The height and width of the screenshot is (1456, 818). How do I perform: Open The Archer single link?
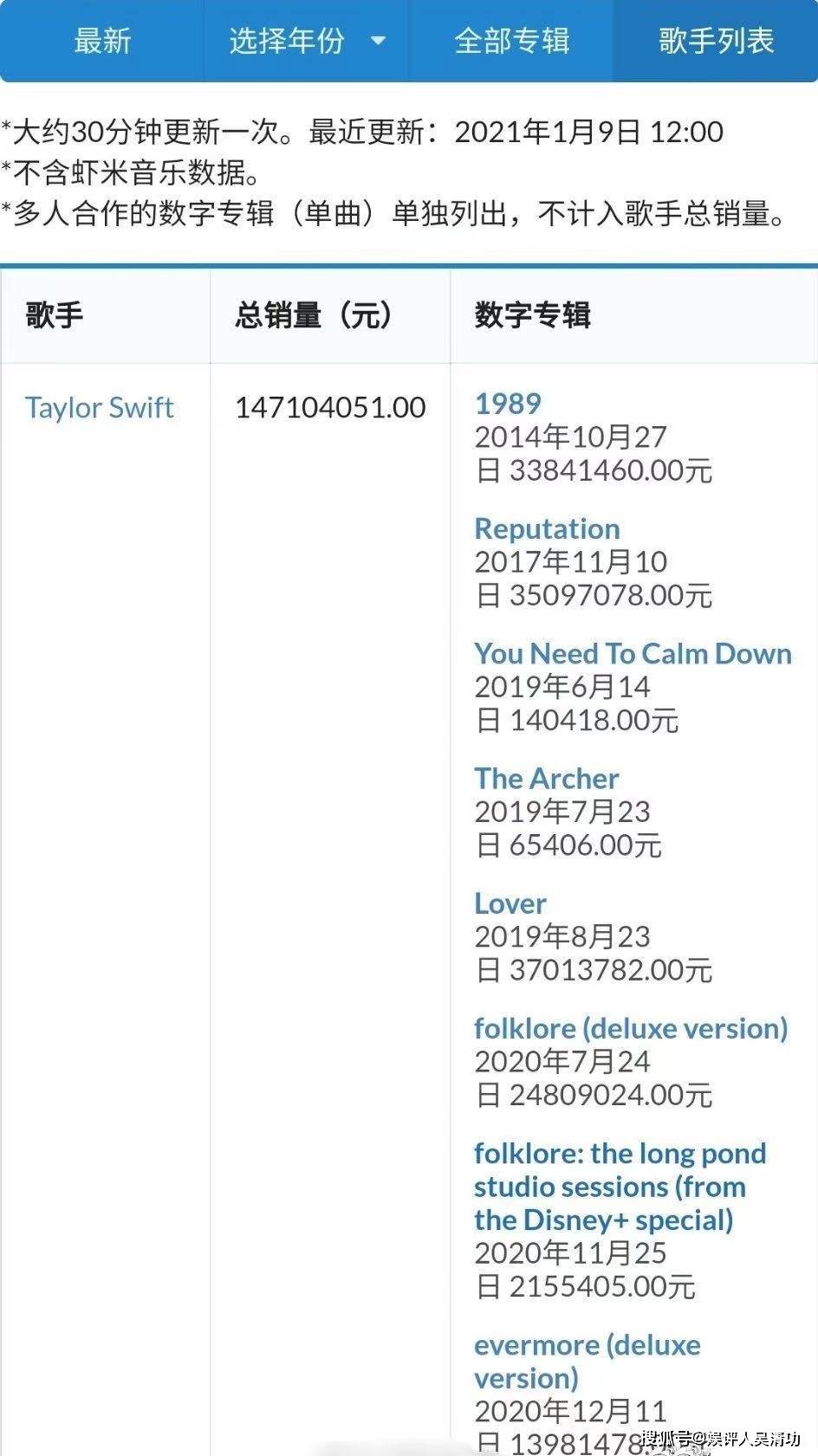pos(547,778)
